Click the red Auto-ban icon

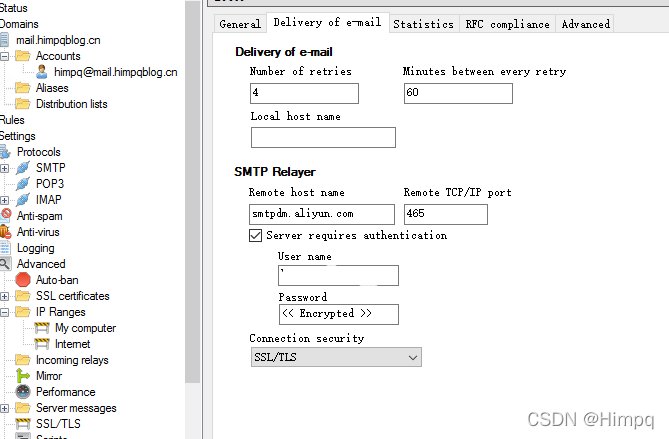[23, 280]
